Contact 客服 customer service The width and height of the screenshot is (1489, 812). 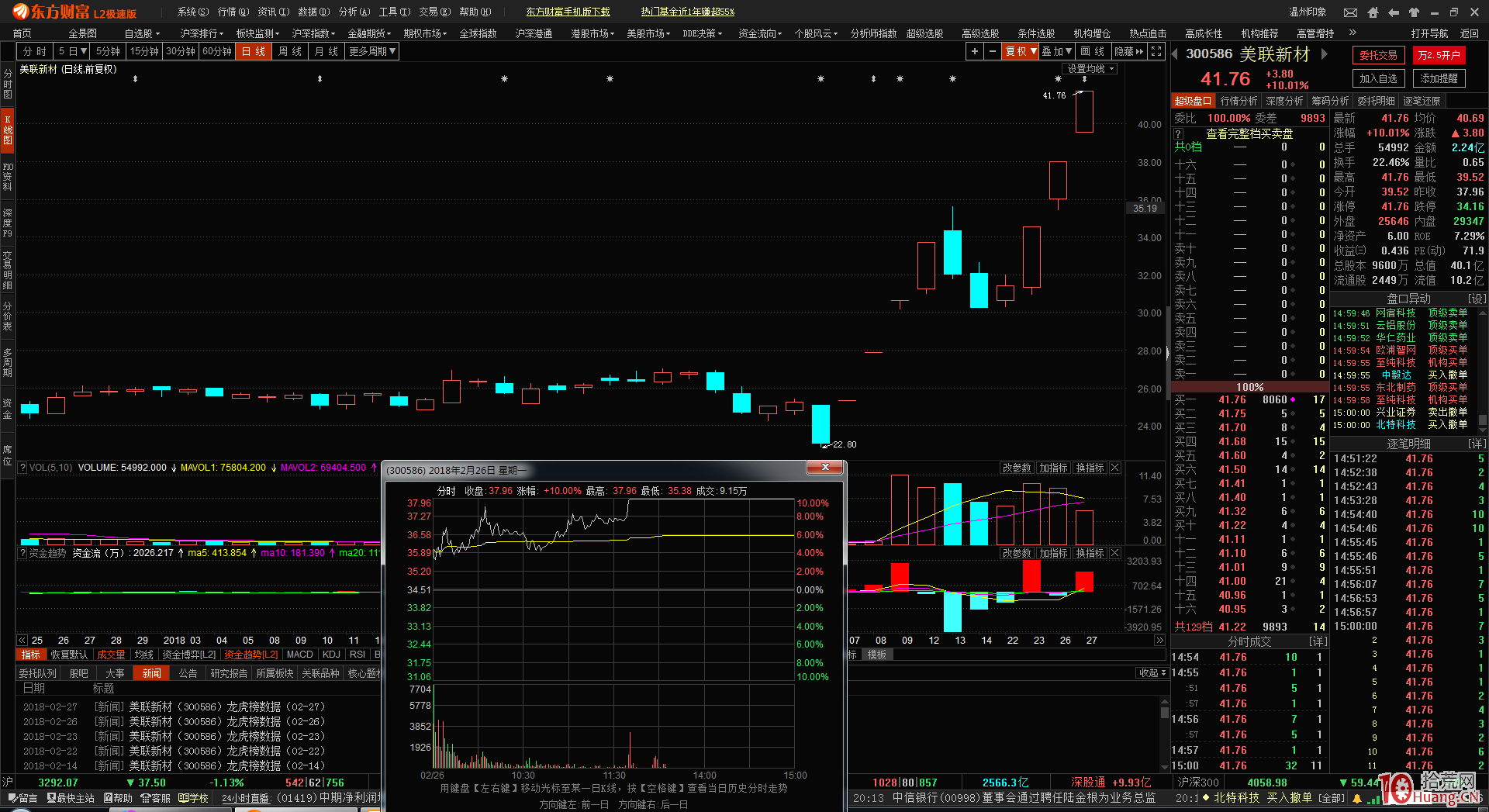(x=155, y=798)
